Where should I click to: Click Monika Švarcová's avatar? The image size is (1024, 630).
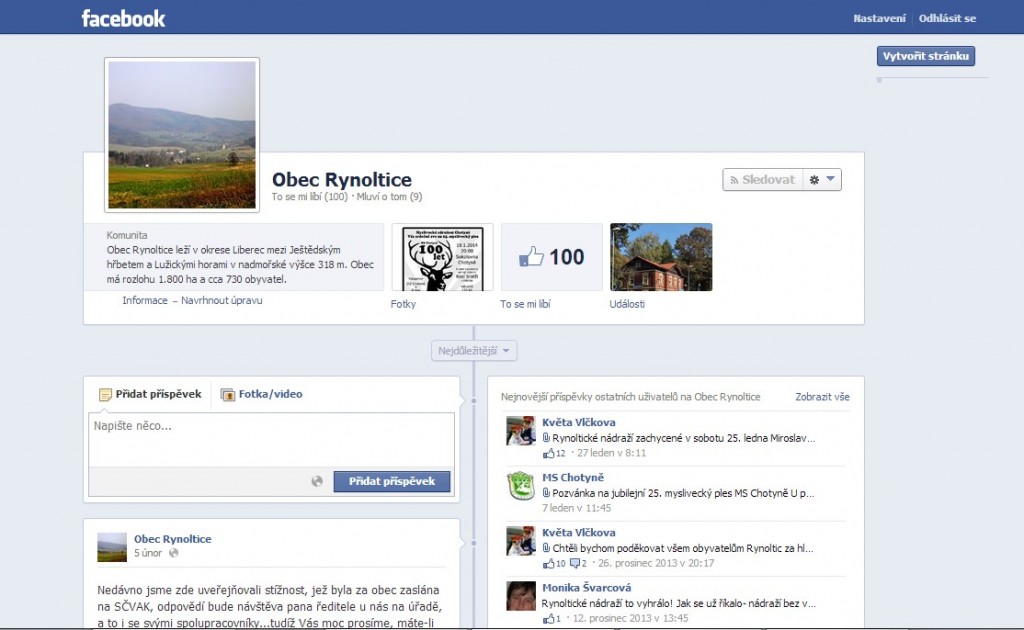(520, 595)
